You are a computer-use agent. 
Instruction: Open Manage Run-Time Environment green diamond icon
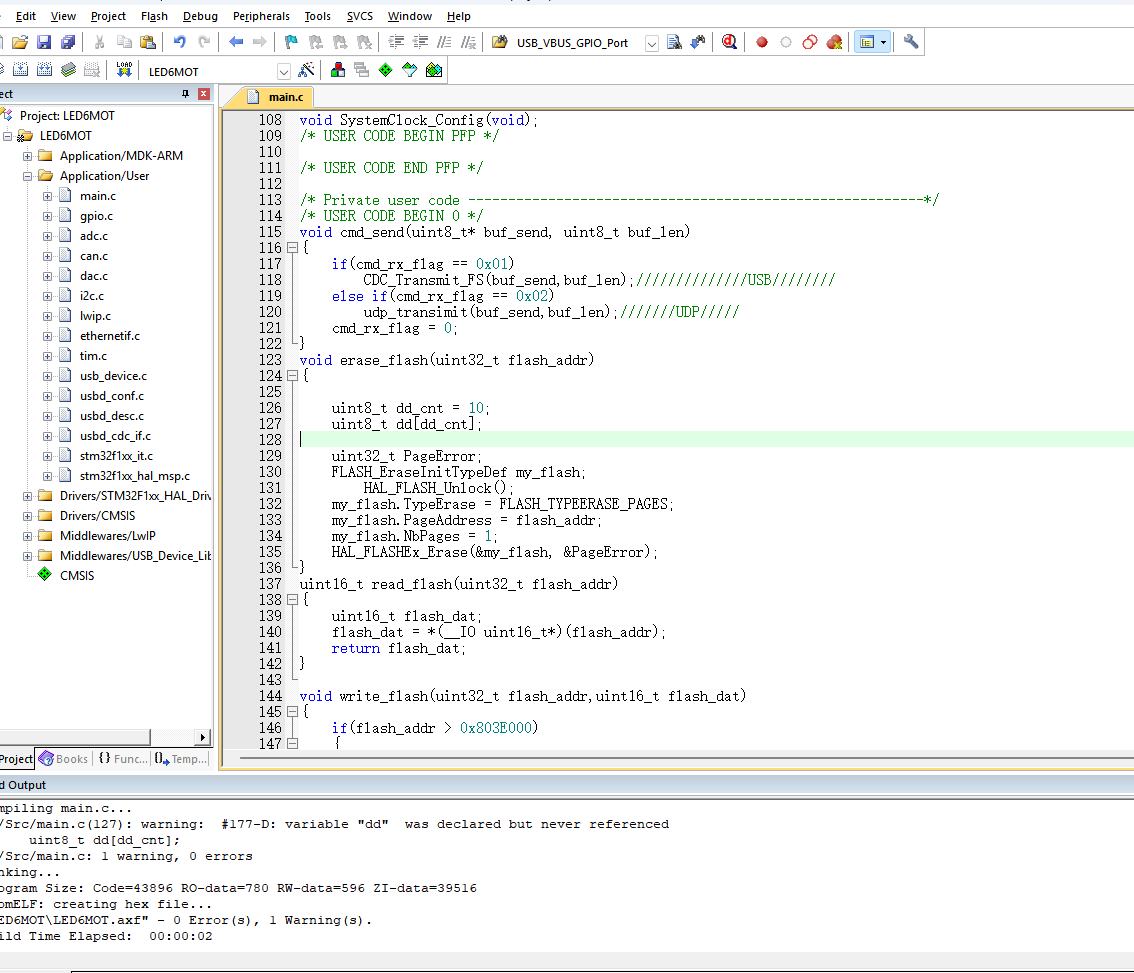click(385, 70)
